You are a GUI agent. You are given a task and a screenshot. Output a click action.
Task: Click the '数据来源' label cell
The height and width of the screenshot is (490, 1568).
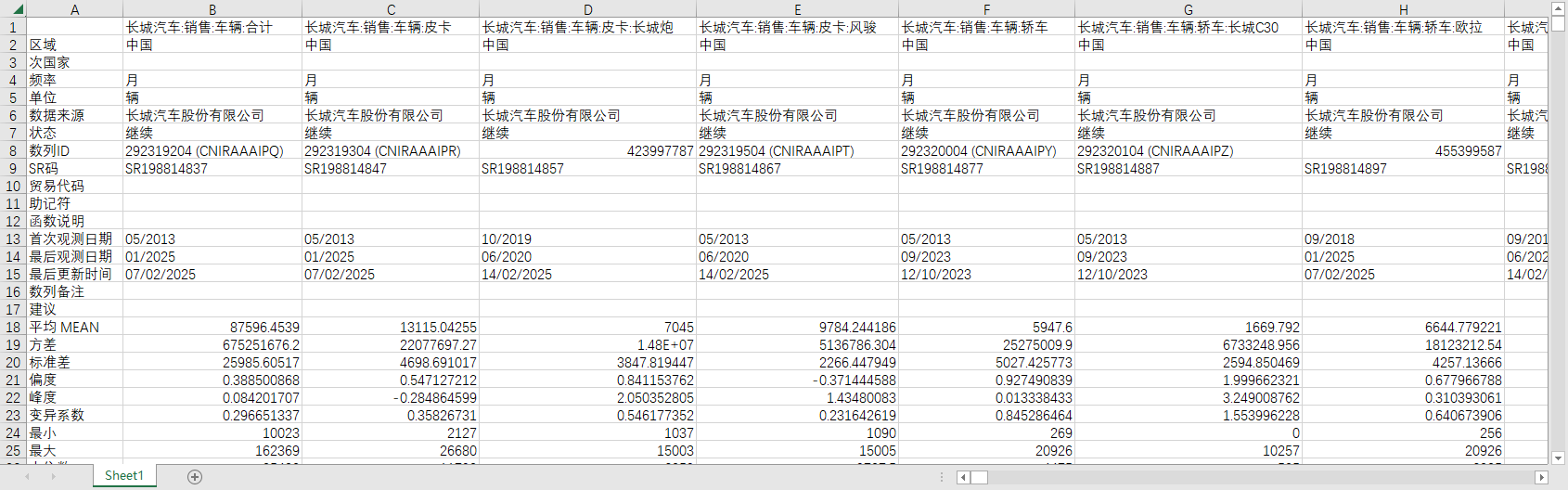[74, 115]
